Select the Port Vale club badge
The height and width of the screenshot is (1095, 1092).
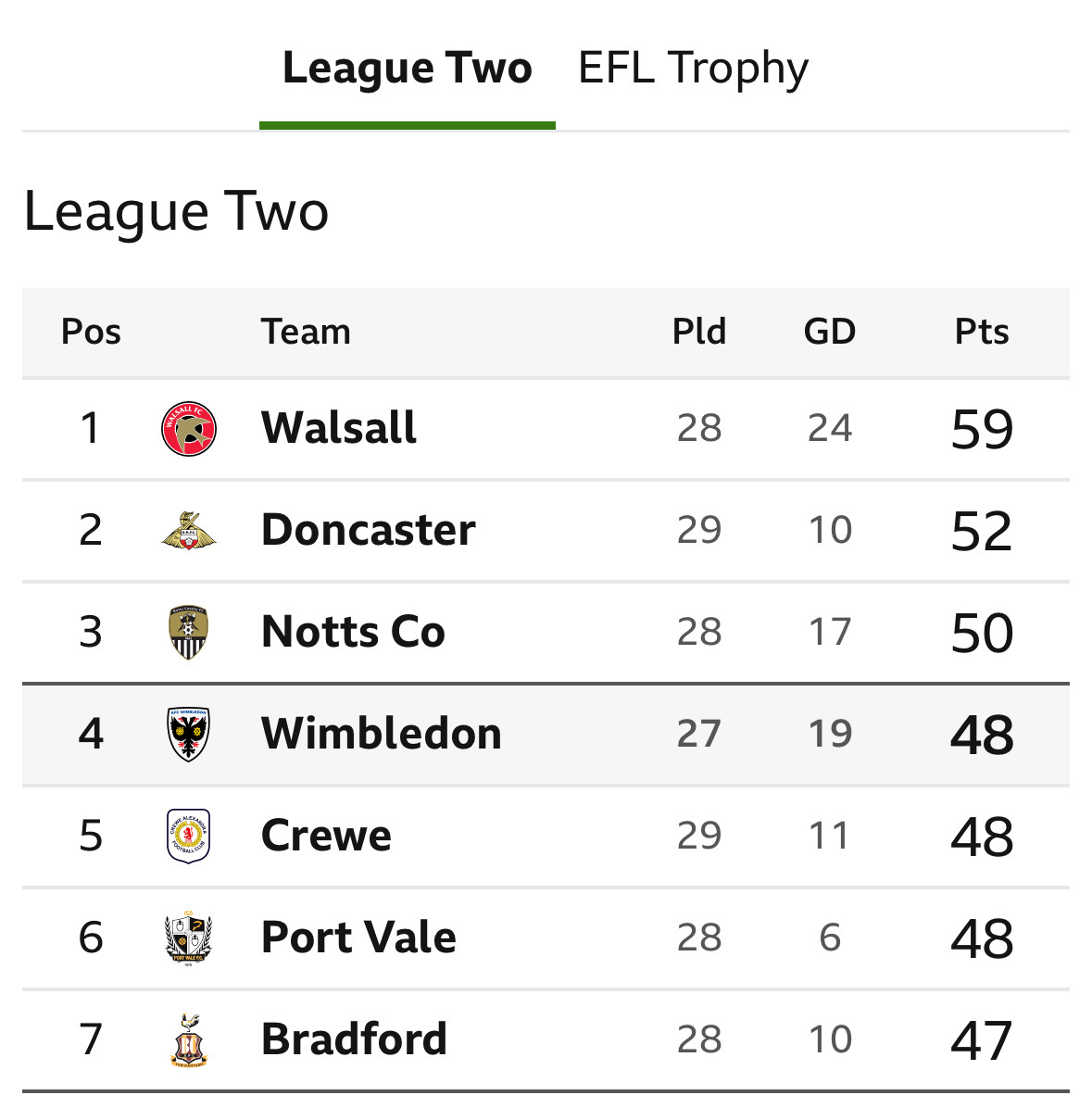point(189,938)
